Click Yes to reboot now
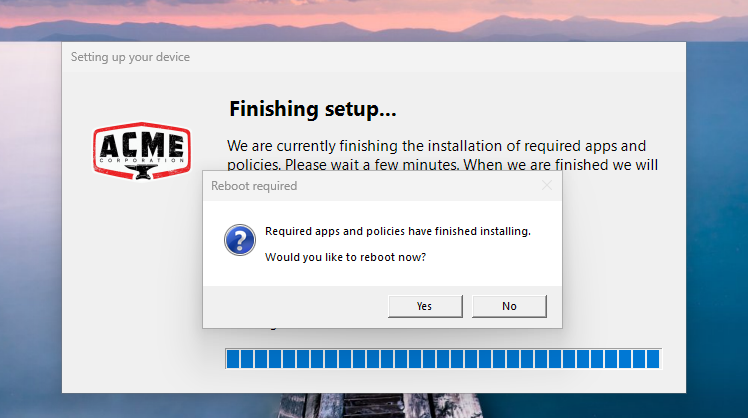748x418 pixels. tap(425, 306)
